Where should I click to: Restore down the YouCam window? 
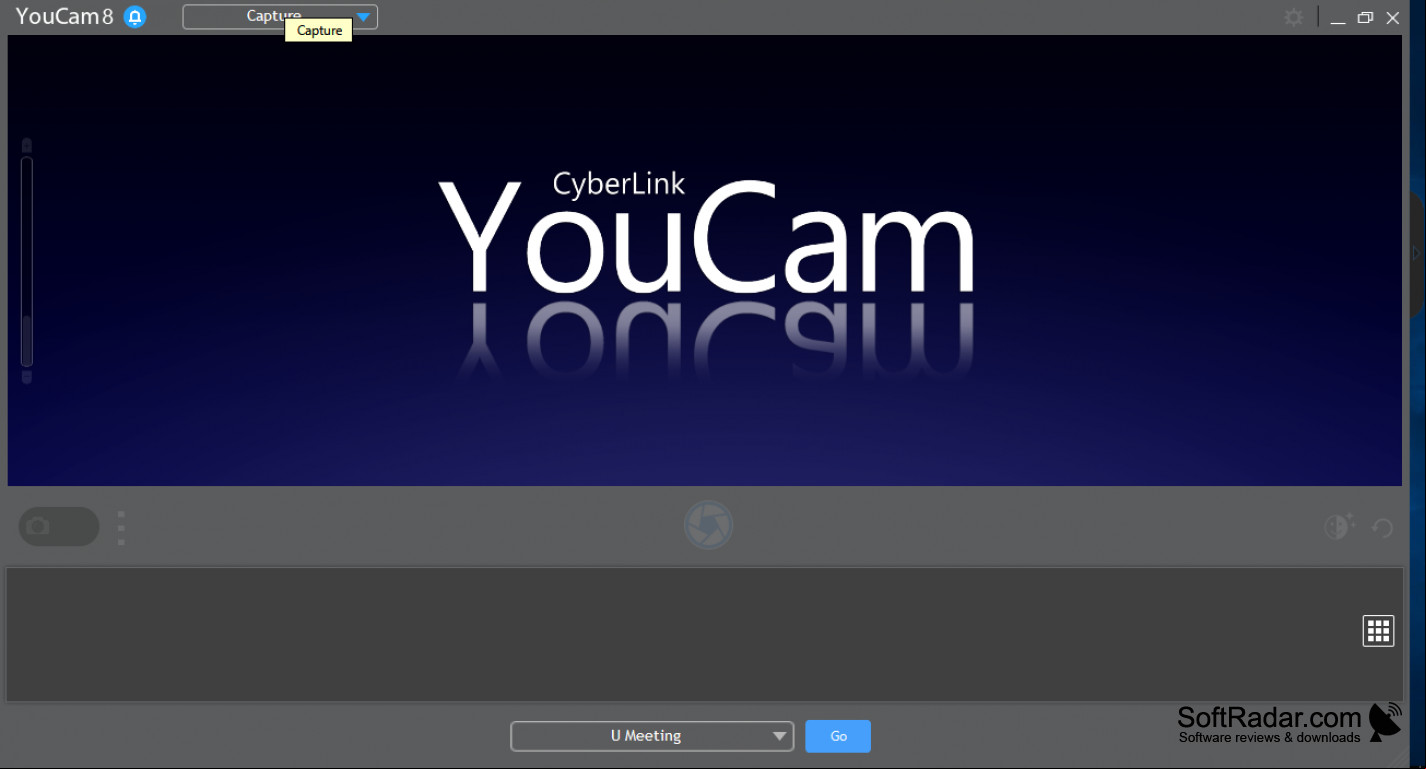tap(1365, 18)
